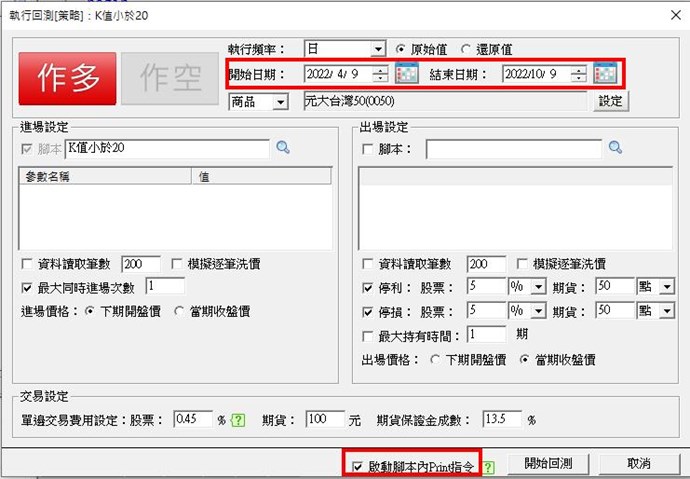Open the end date calendar picker icon
The image size is (690, 479).
tap(604, 74)
